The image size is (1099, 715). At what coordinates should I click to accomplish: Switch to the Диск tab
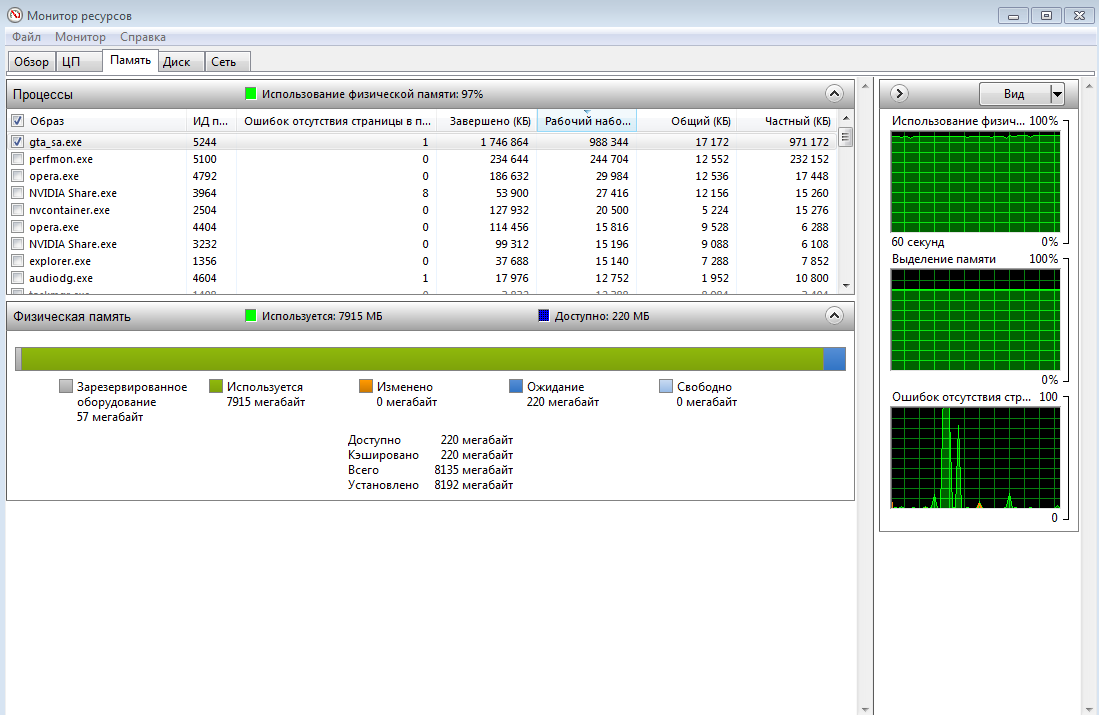point(182,62)
